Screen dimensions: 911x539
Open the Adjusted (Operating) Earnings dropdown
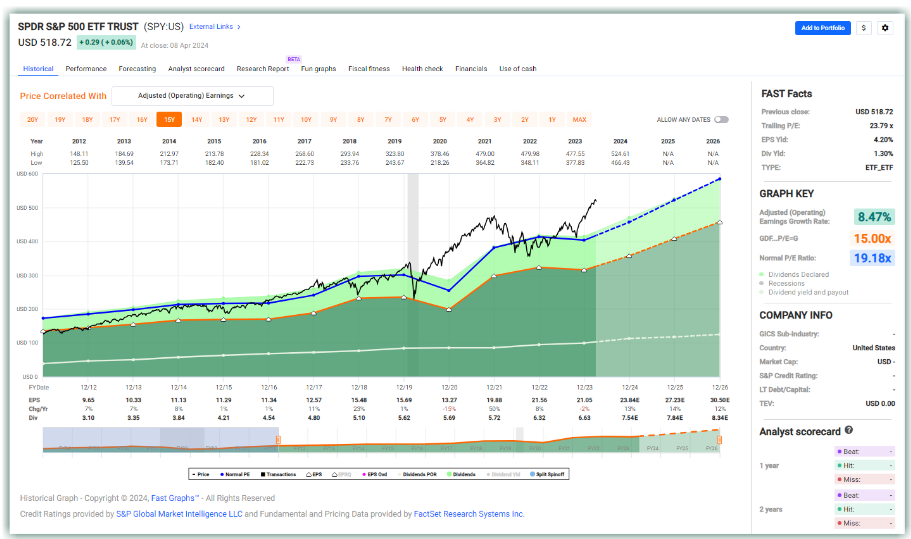click(x=192, y=96)
